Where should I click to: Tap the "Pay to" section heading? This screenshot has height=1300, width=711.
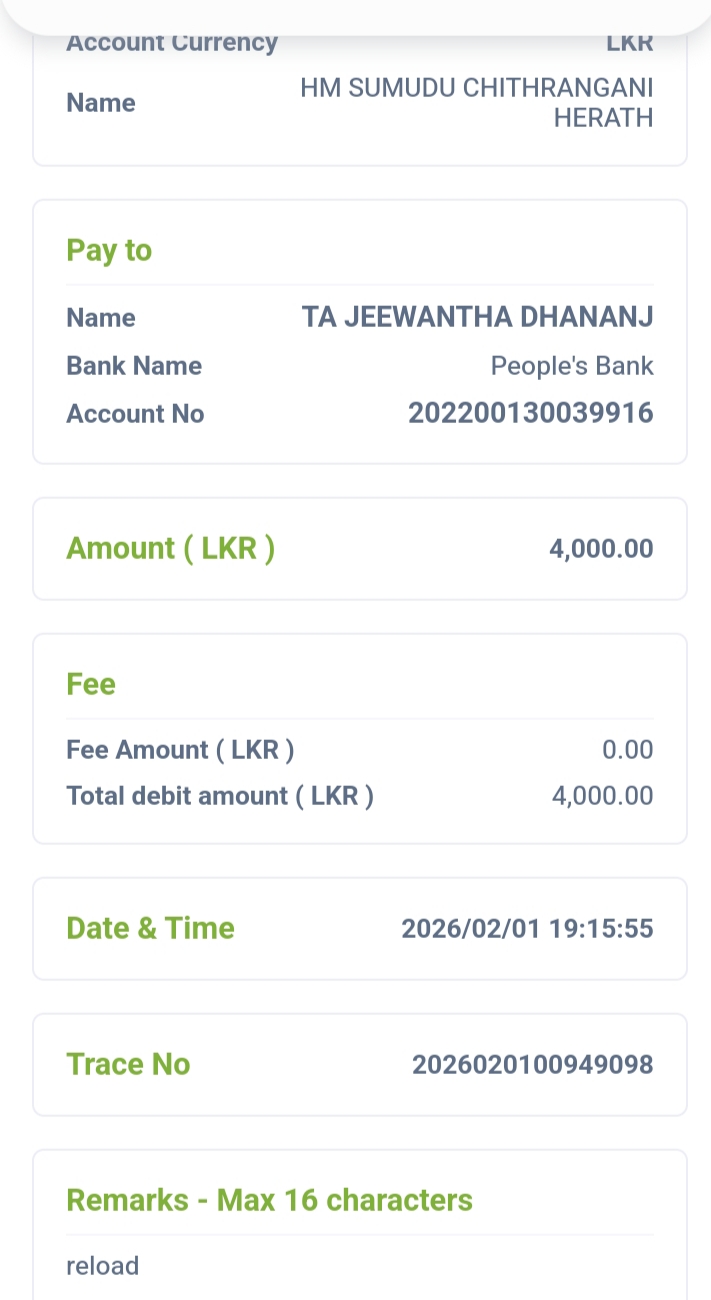[109, 250]
